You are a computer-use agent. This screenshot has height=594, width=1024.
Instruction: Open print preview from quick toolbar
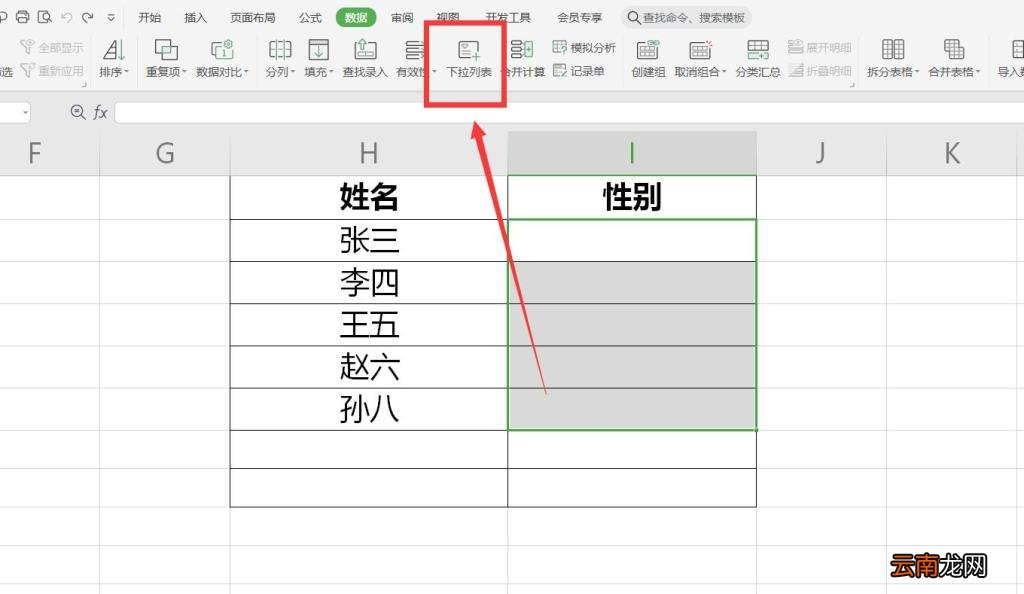pos(44,17)
